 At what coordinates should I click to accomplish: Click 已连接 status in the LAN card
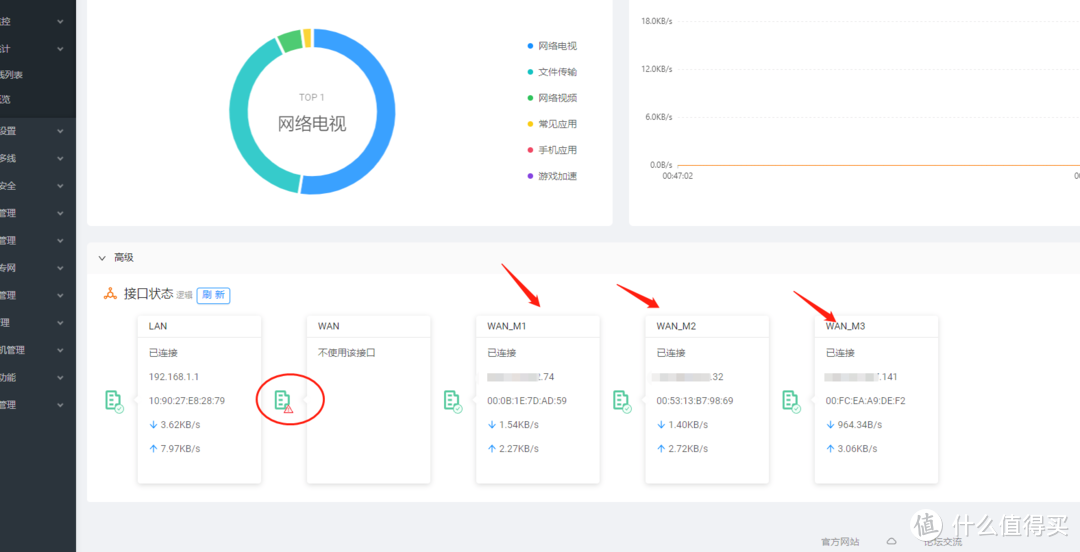(x=163, y=353)
